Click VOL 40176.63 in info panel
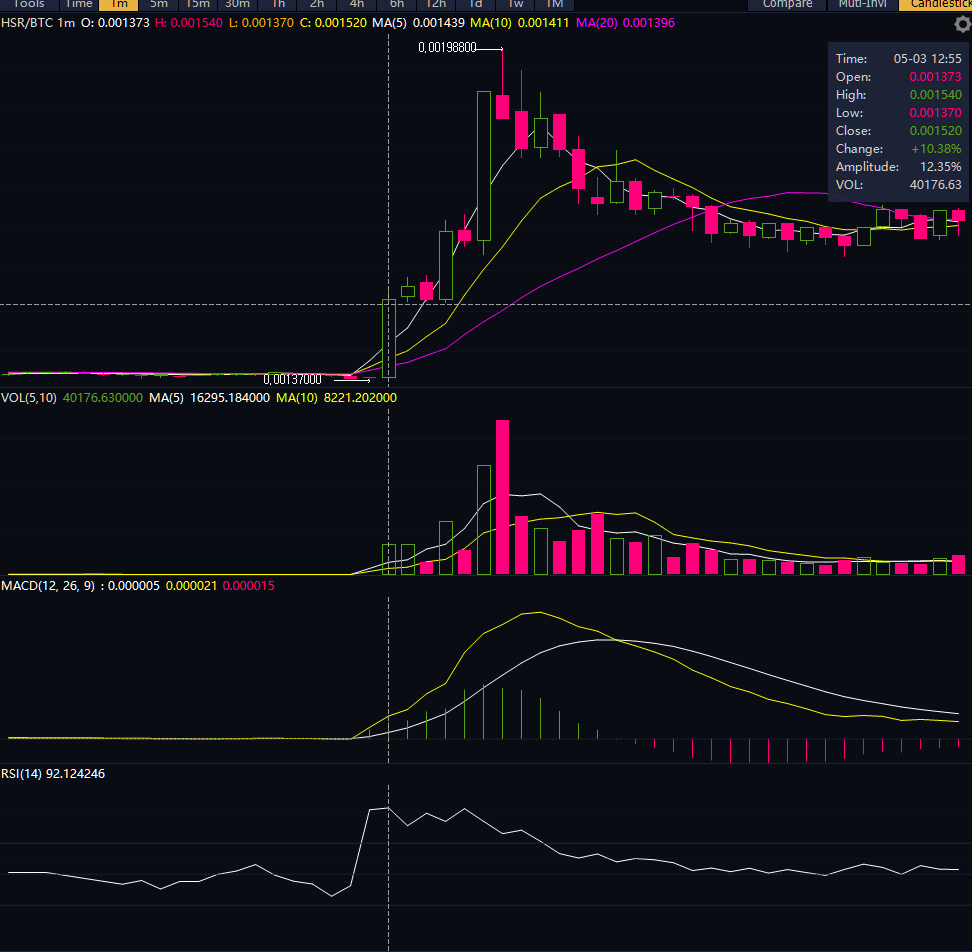The width and height of the screenshot is (972, 952). coord(898,185)
